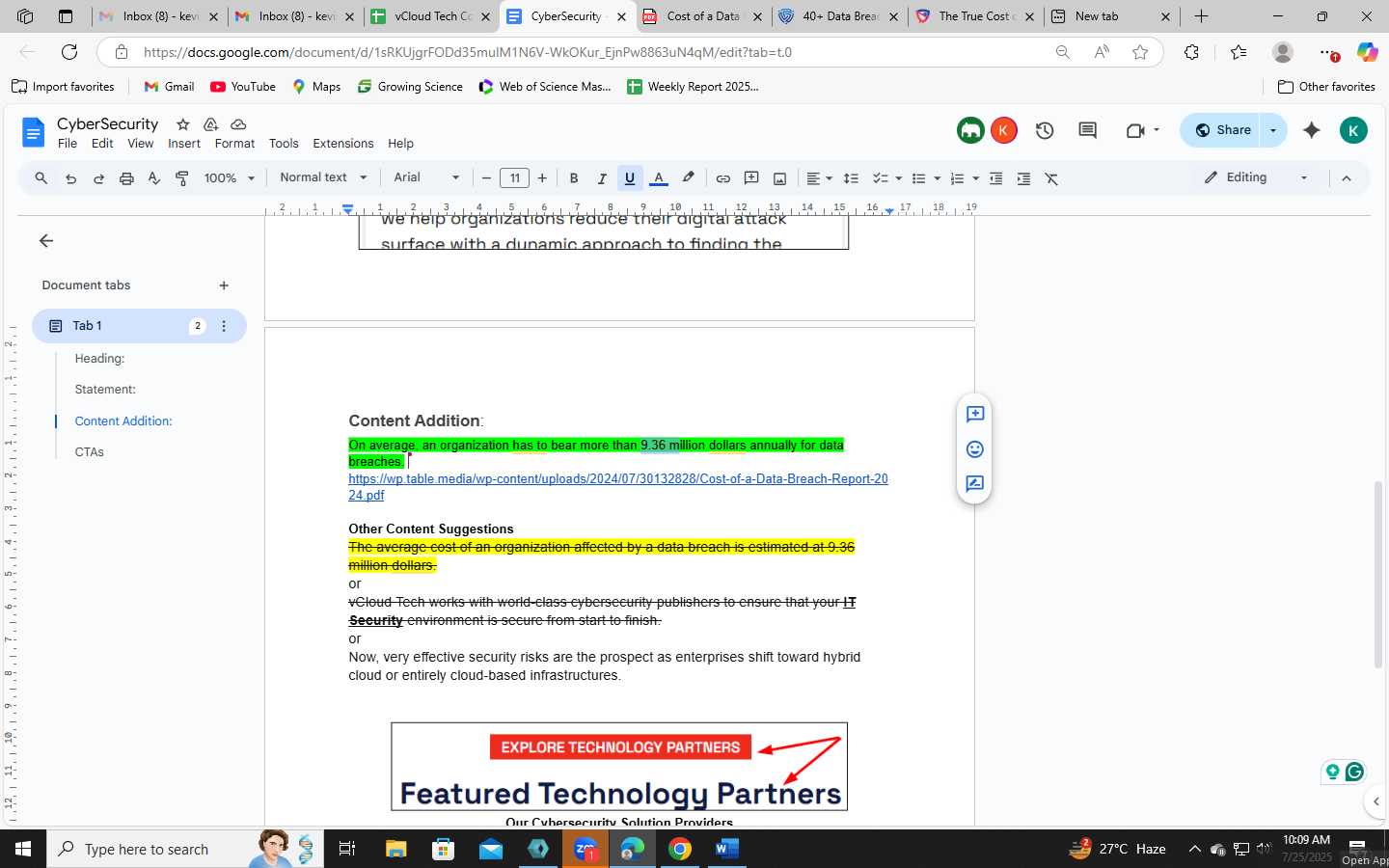1389x868 pixels.
Task: Open Microsoft Word from taskbar
Action: [726, 849]
